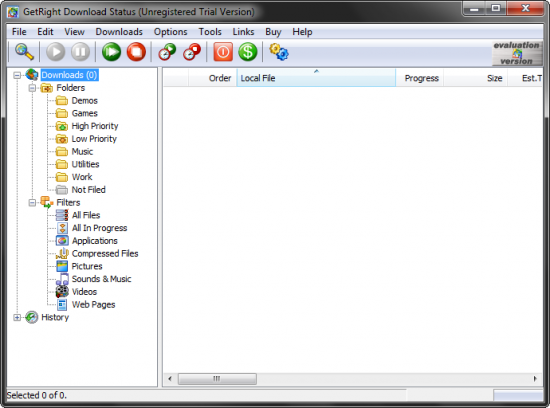Collapse the Folders tree node
This screenshot has height=408, width=550.
(32, 88)
